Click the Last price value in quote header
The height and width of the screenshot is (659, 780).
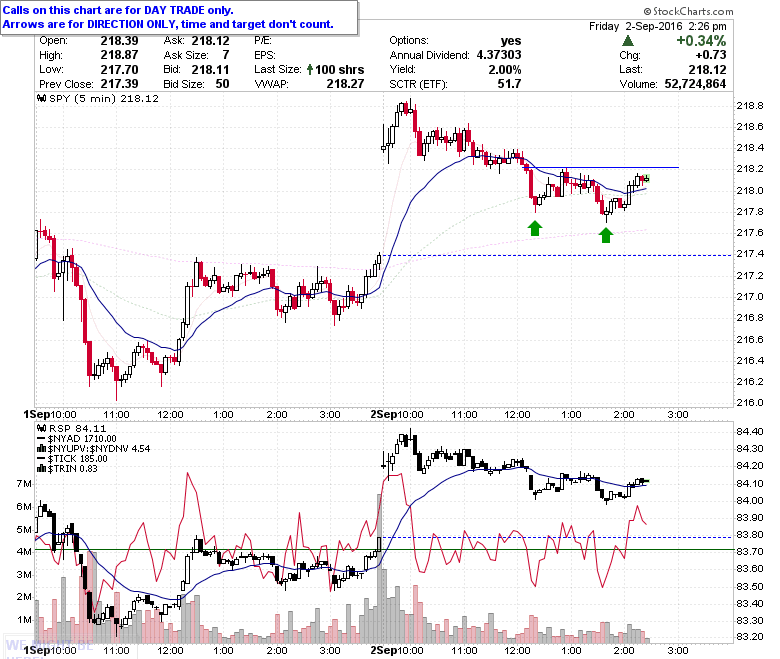pyautogui.click(x=707, y=70)
